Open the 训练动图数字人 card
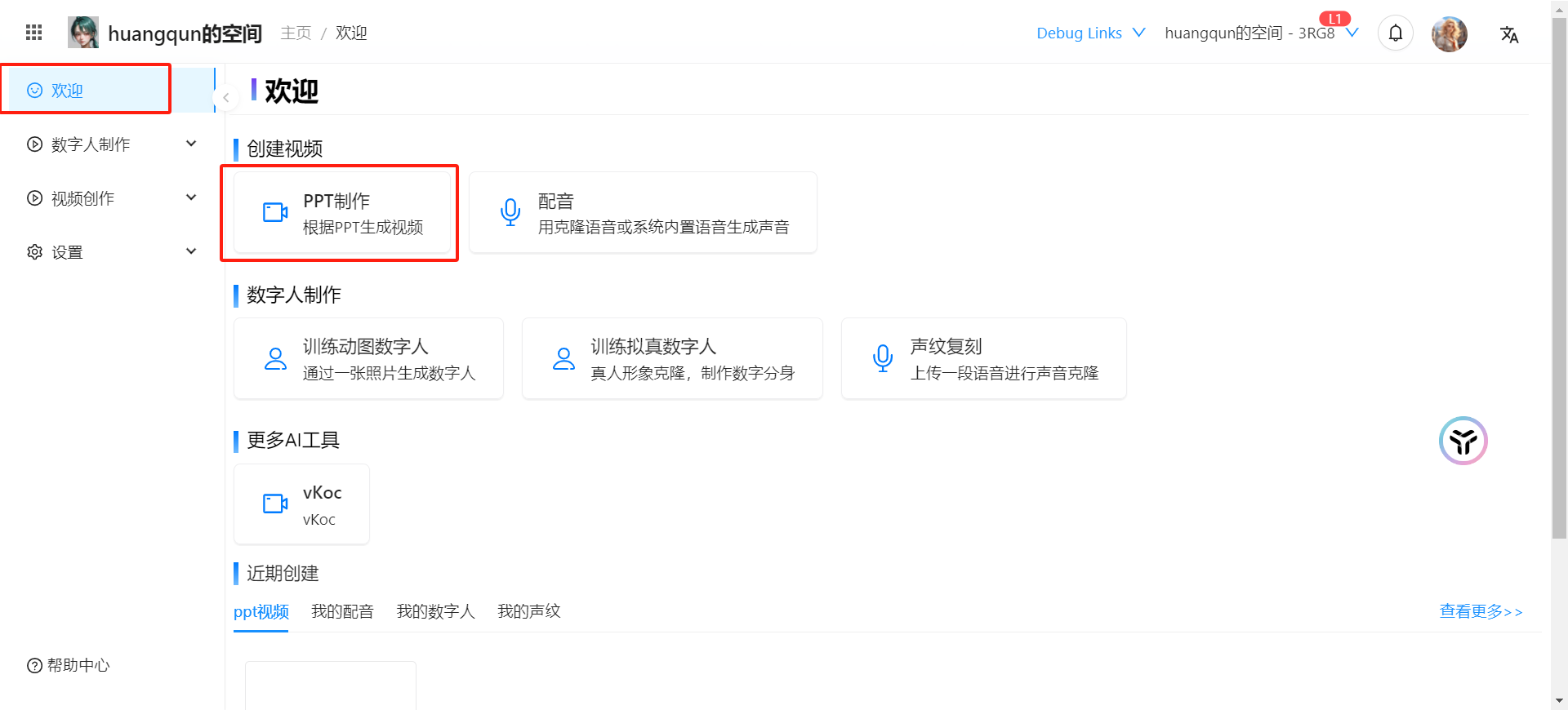The image size is (1568, 710). [368, 359]
